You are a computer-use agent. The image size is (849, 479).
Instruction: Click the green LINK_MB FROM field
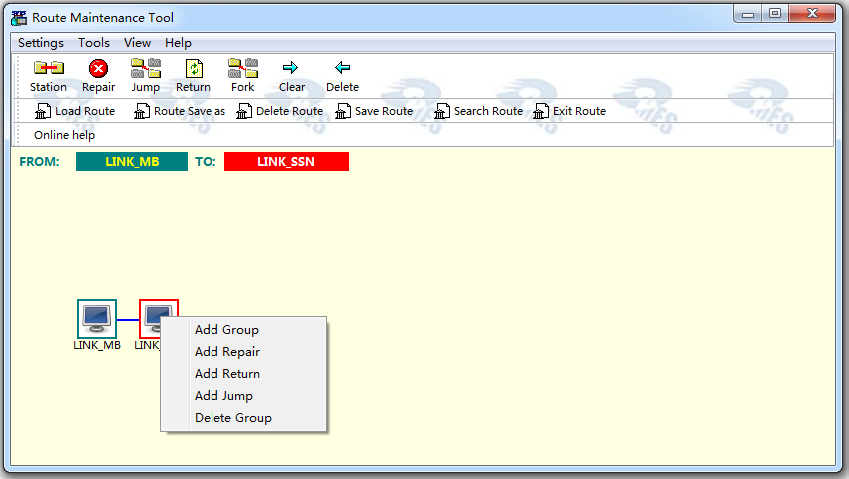click(x=132, y=162)
